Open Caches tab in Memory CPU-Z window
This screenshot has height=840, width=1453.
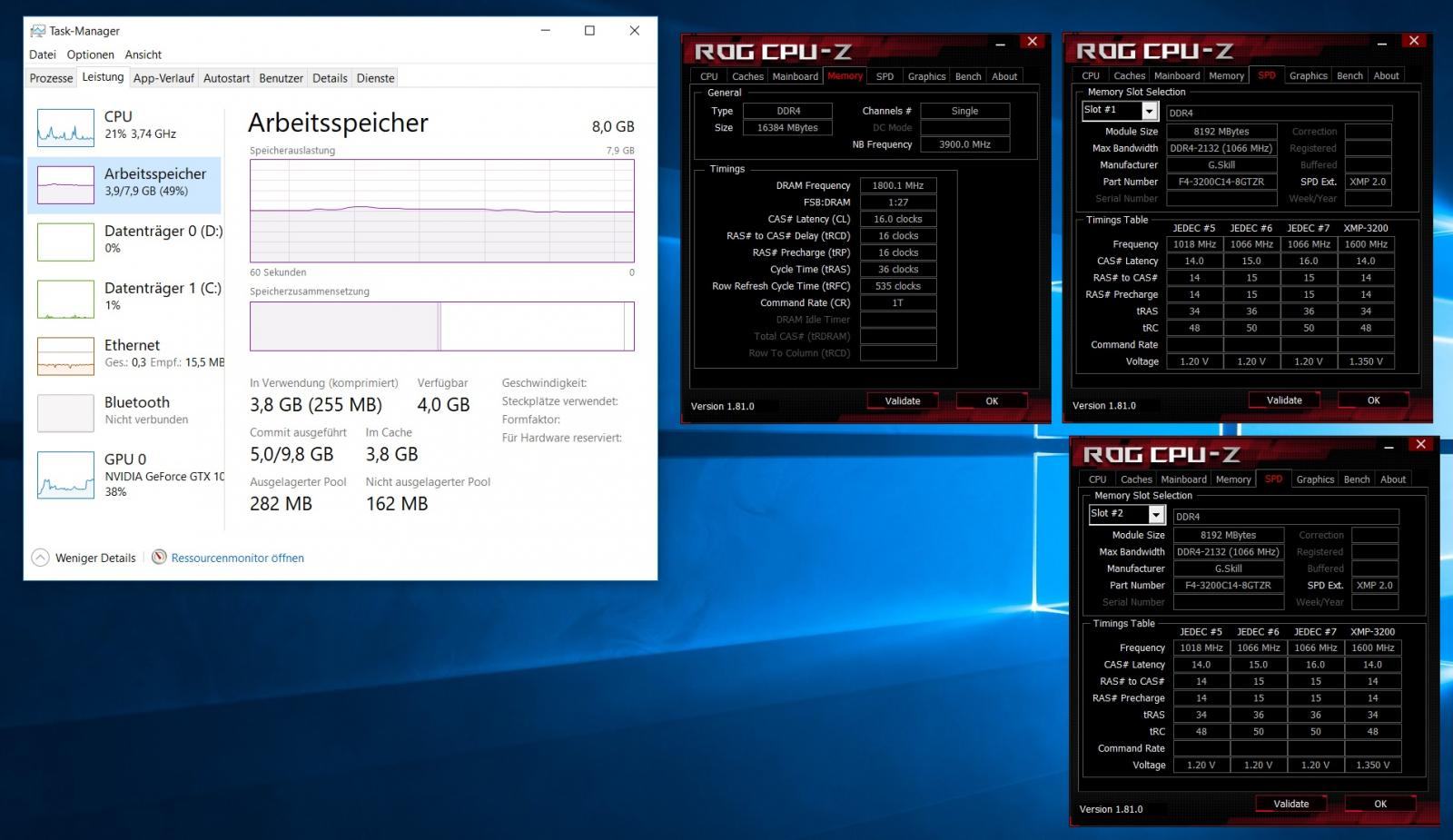tap(747, 76)
